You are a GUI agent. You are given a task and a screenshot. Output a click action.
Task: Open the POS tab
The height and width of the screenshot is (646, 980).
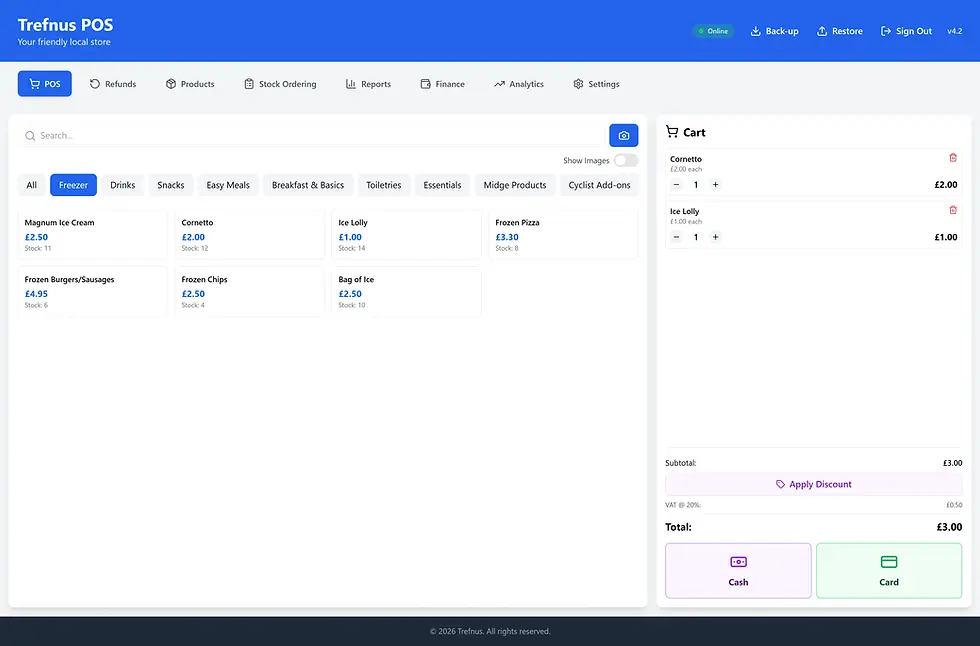point(44,84)
